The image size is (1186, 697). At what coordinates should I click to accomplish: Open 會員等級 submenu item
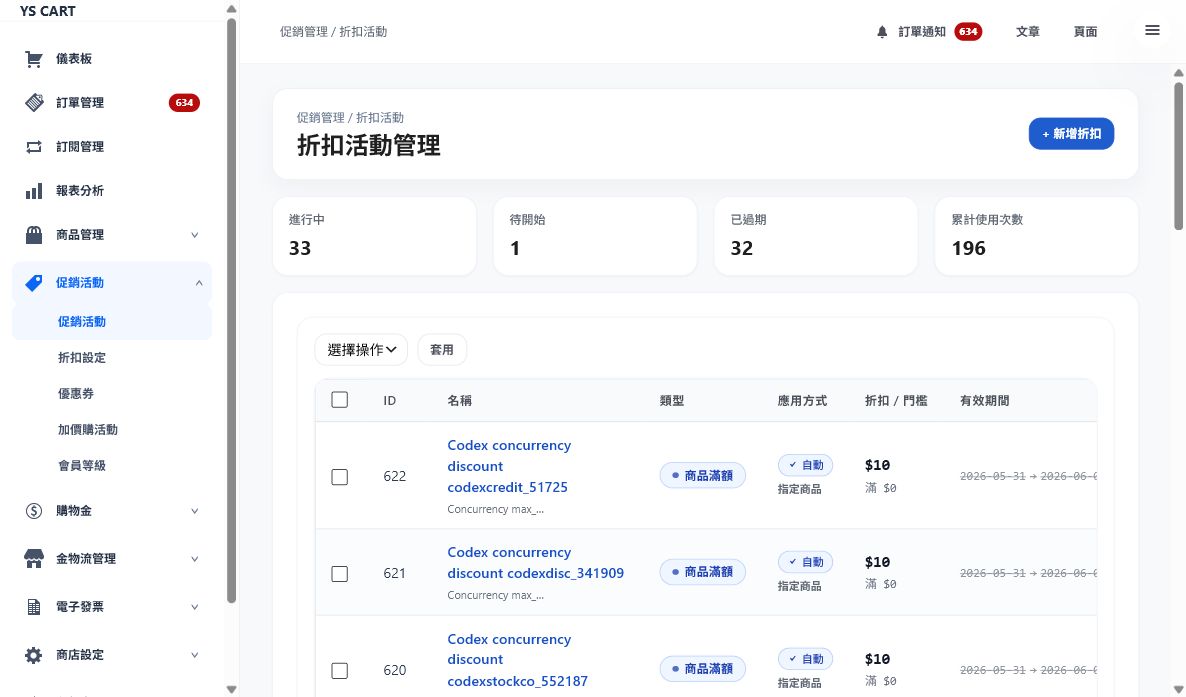click(x=82, y=465)
